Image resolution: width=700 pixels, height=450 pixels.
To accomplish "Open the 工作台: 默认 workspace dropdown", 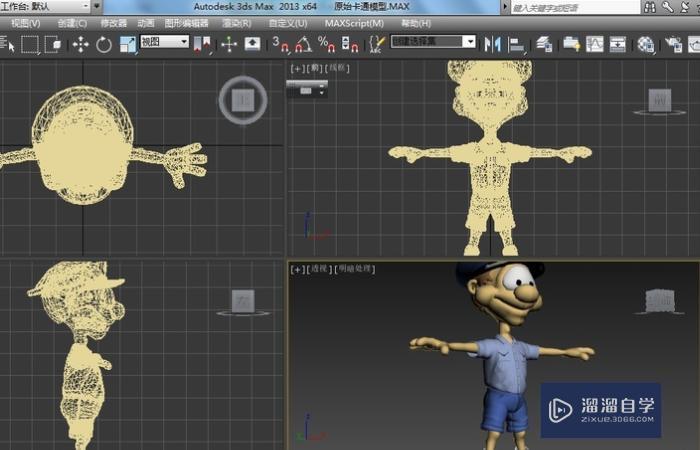I will pos(45,7).
